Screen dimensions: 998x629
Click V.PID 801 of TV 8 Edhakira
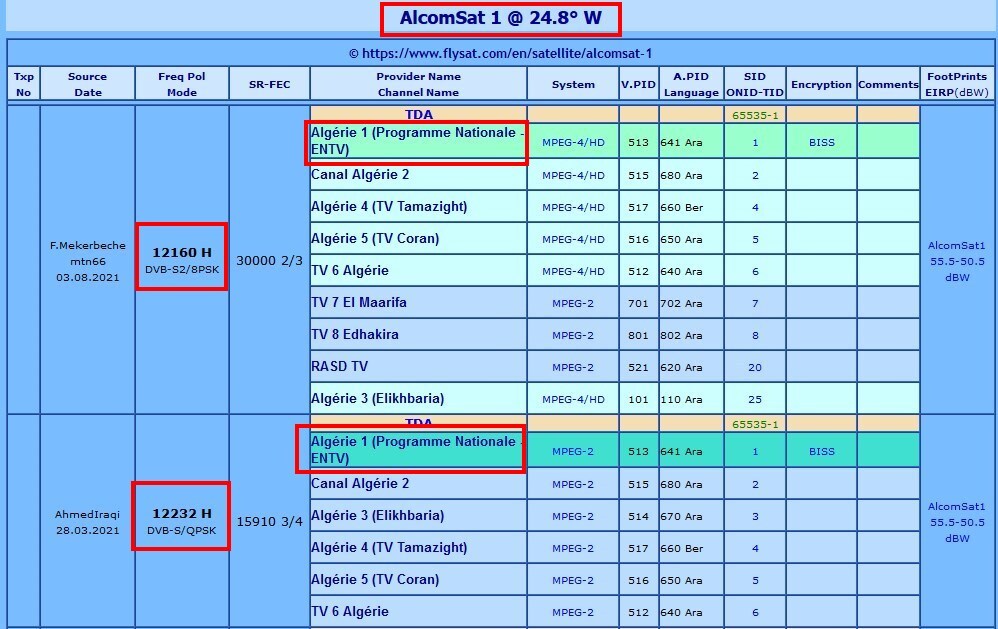pos(638,336)
